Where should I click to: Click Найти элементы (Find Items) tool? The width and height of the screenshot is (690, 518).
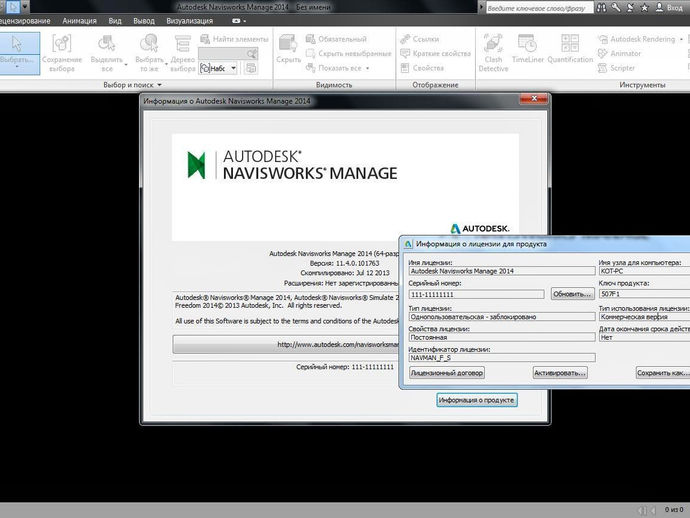point(234,39)
